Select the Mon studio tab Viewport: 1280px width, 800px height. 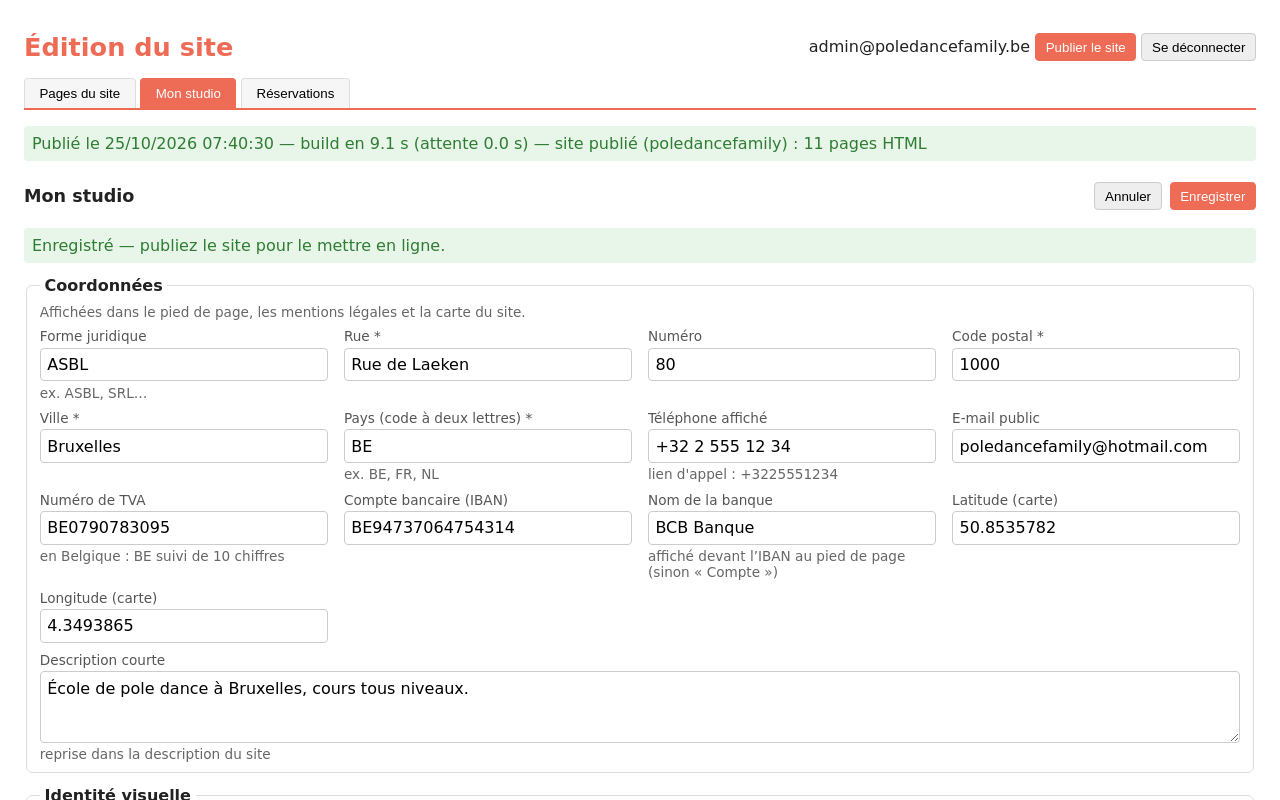pyautogui.click(x=188, y=93)
